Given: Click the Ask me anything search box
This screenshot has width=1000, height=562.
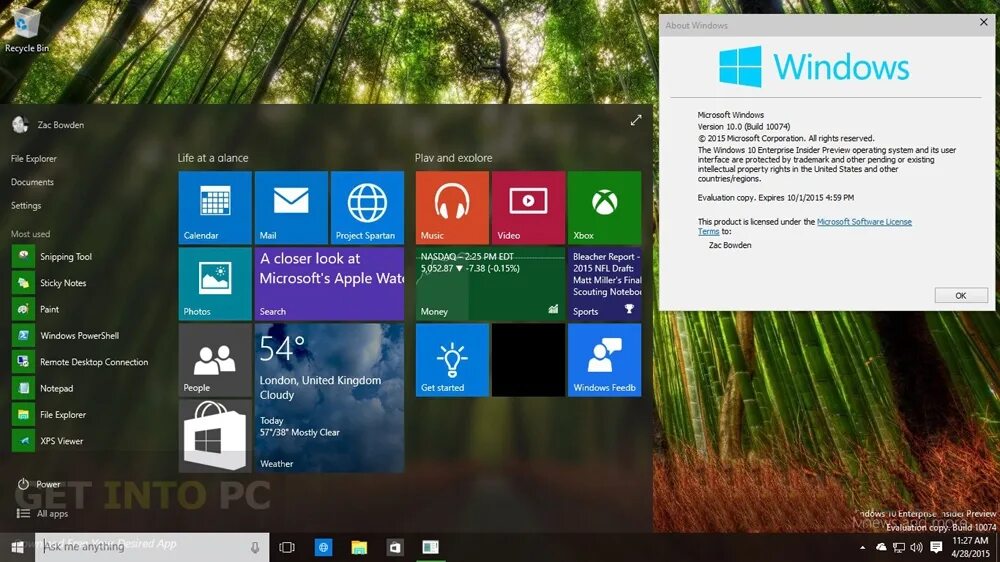Looking at the screenshot, I should point(152,547).
